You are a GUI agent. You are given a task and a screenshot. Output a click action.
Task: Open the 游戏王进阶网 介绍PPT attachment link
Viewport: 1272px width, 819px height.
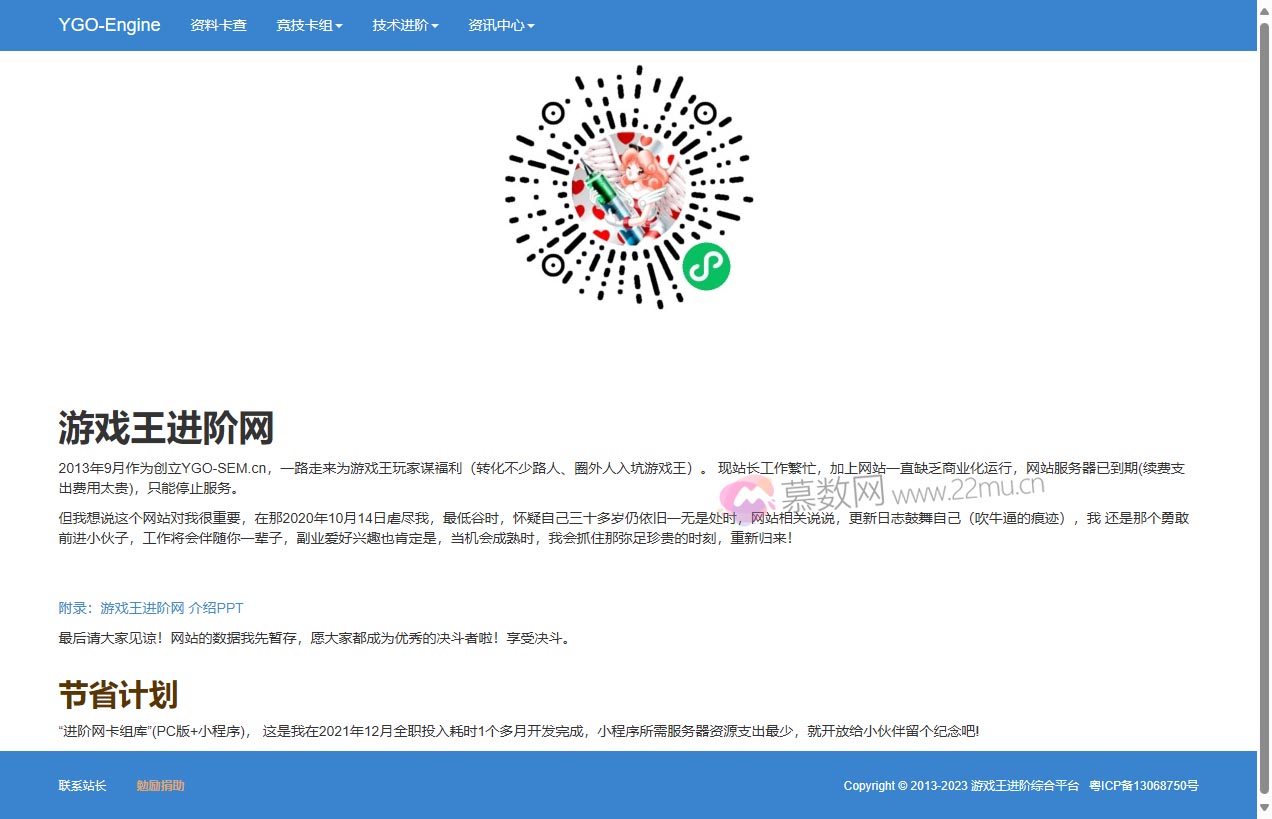pyautogui.click(x=170, y=607)
